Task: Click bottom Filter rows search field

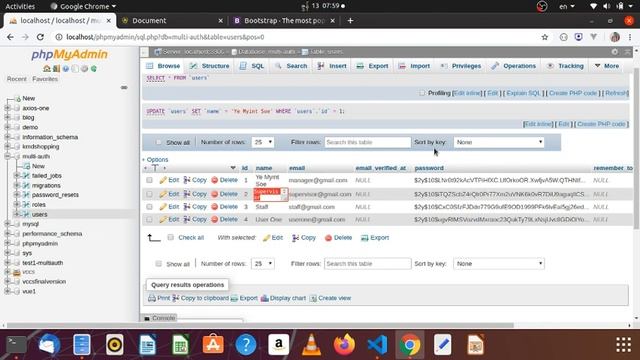Action: pos(367,264)
